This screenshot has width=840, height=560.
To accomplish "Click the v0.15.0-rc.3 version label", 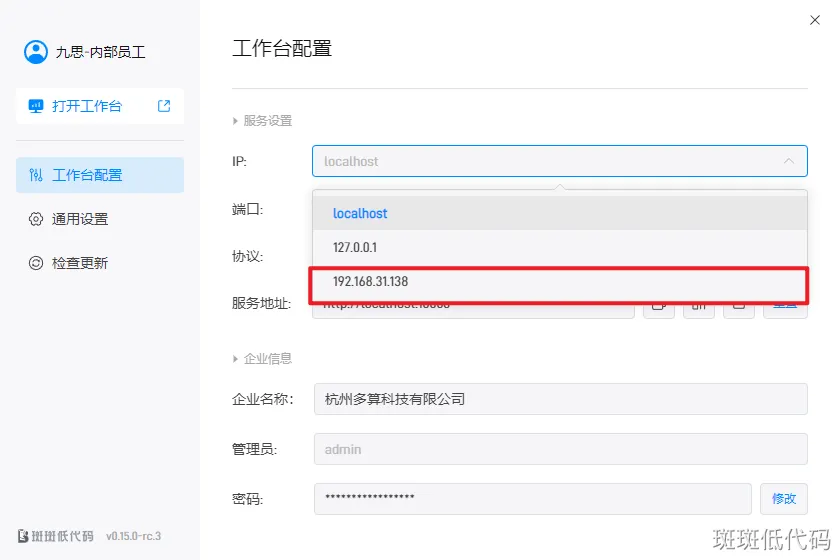I will (x=134, y=536).
